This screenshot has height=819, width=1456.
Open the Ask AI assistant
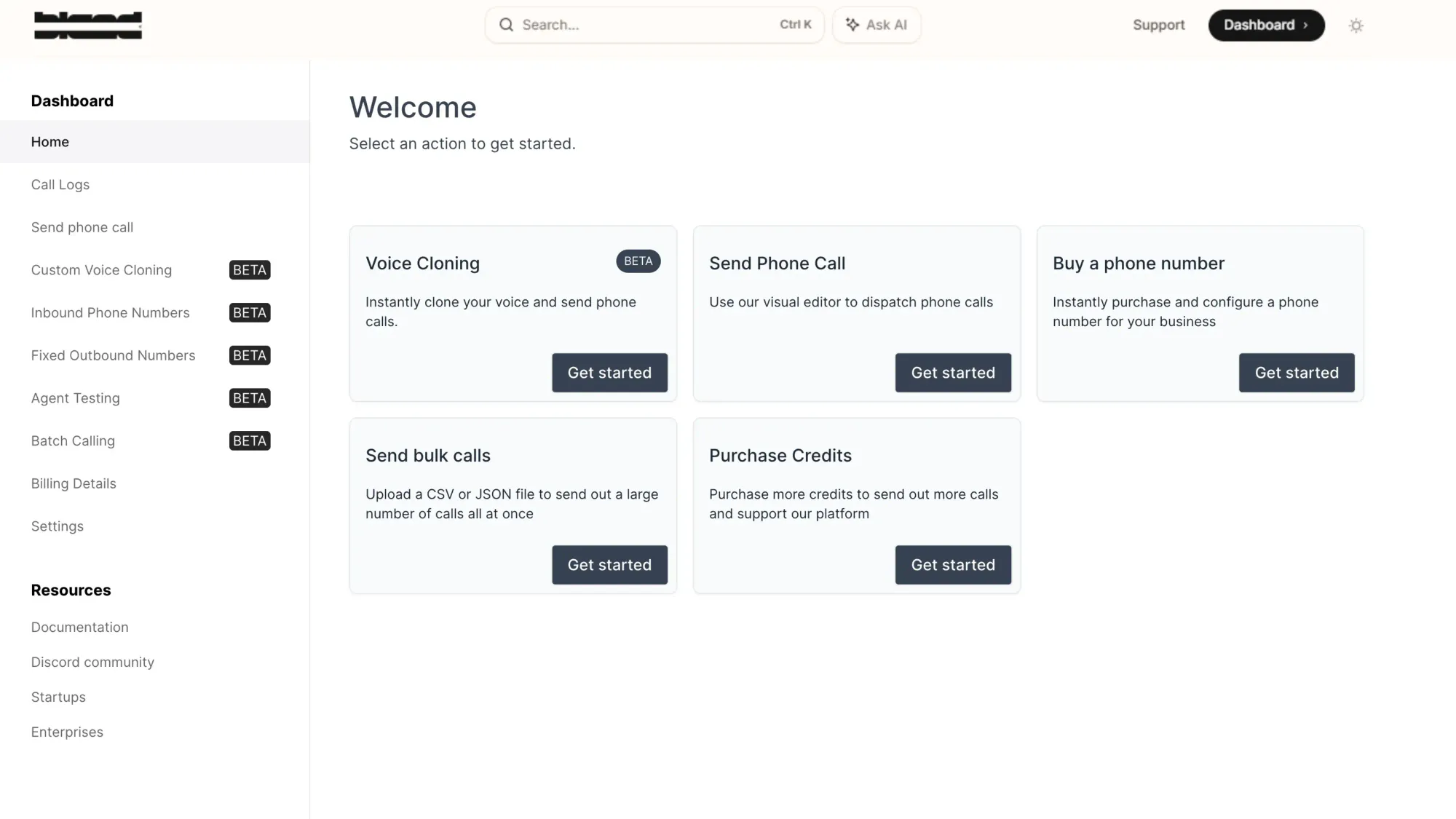(x=877, y=24)
